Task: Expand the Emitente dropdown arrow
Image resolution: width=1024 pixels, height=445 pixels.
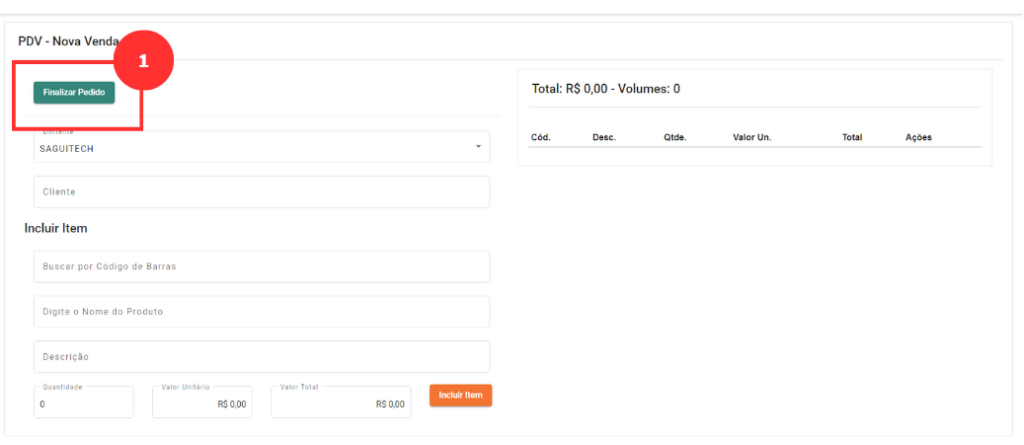Action: click(478, 147)
